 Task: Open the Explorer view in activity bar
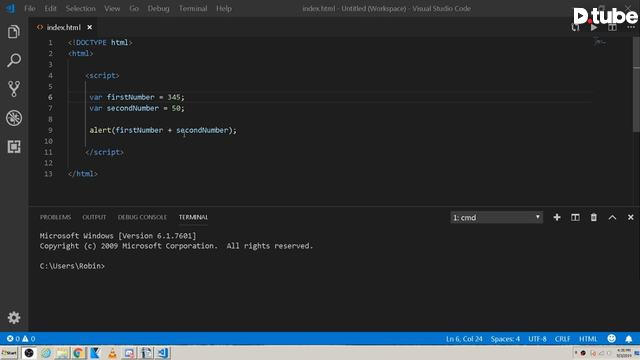13,31
